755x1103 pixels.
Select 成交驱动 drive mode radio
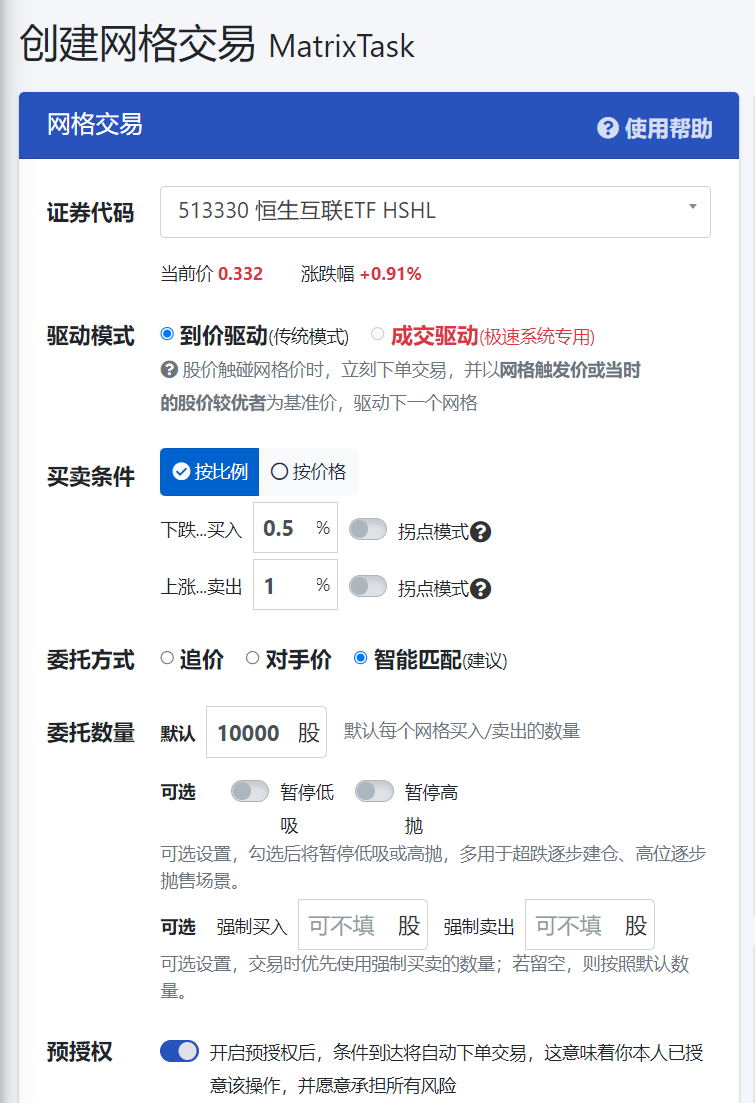pyautogui.click(x=377, y=334)
